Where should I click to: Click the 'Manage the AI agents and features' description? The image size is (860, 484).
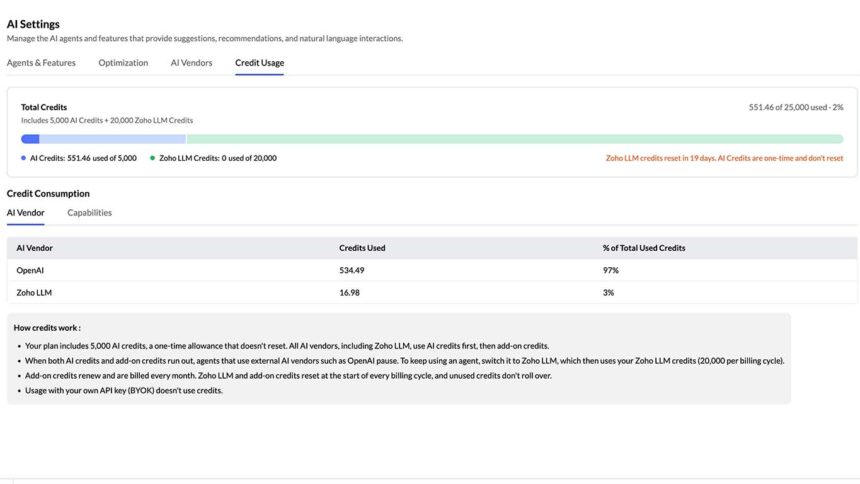tap(205, 38)
